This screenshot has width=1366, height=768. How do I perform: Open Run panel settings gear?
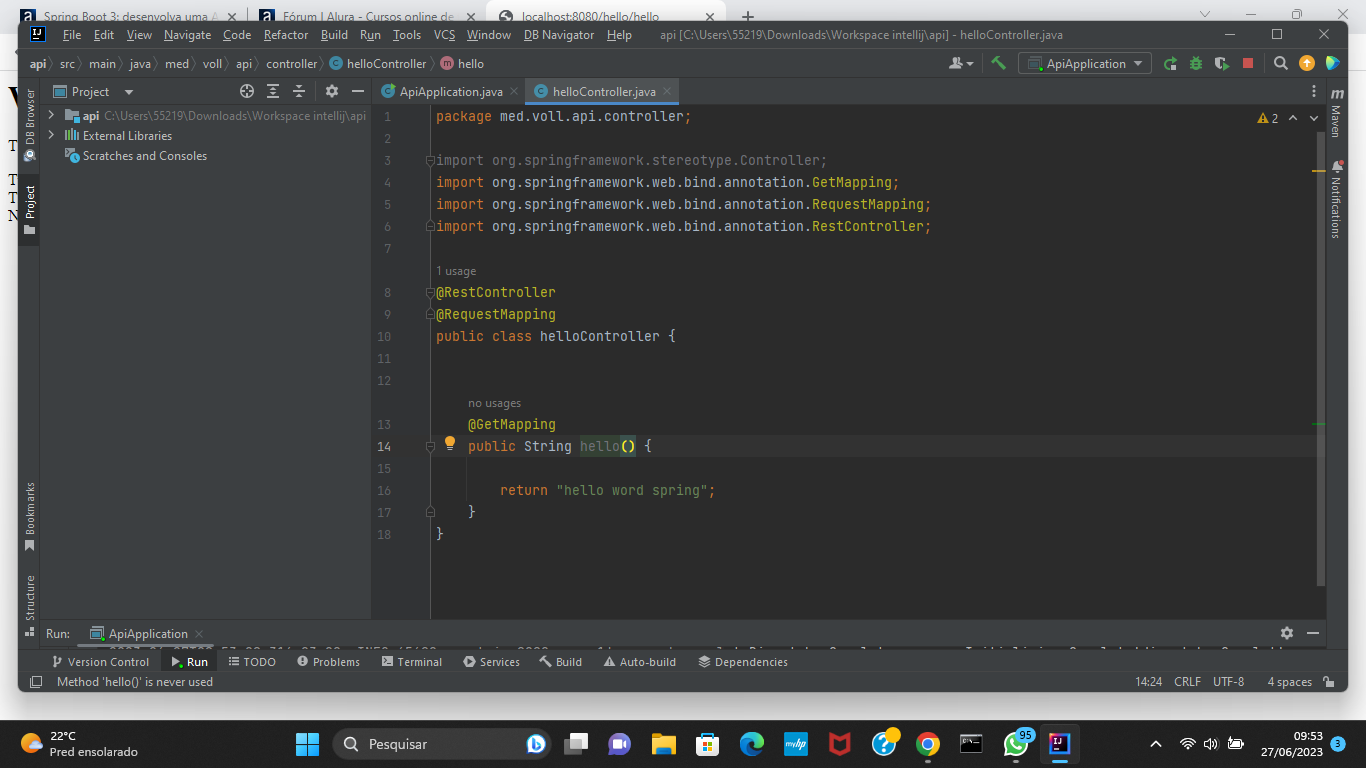point(1287,633)
